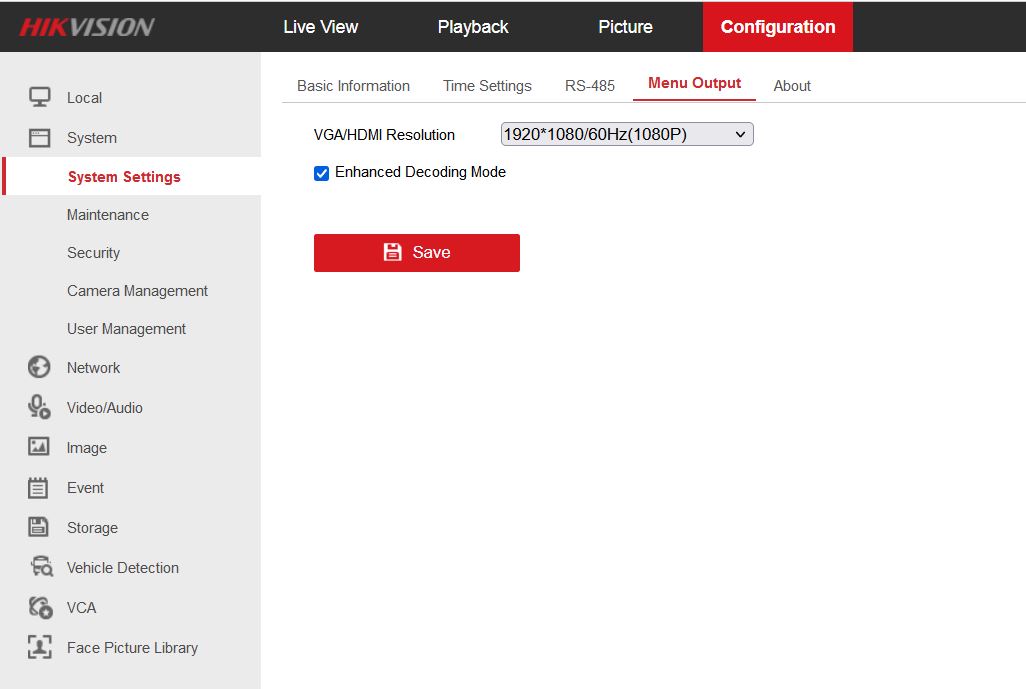This screenshot has width=1026, height=689.
Task: Open Network via the globe icon
Action: tap(39, 368)
